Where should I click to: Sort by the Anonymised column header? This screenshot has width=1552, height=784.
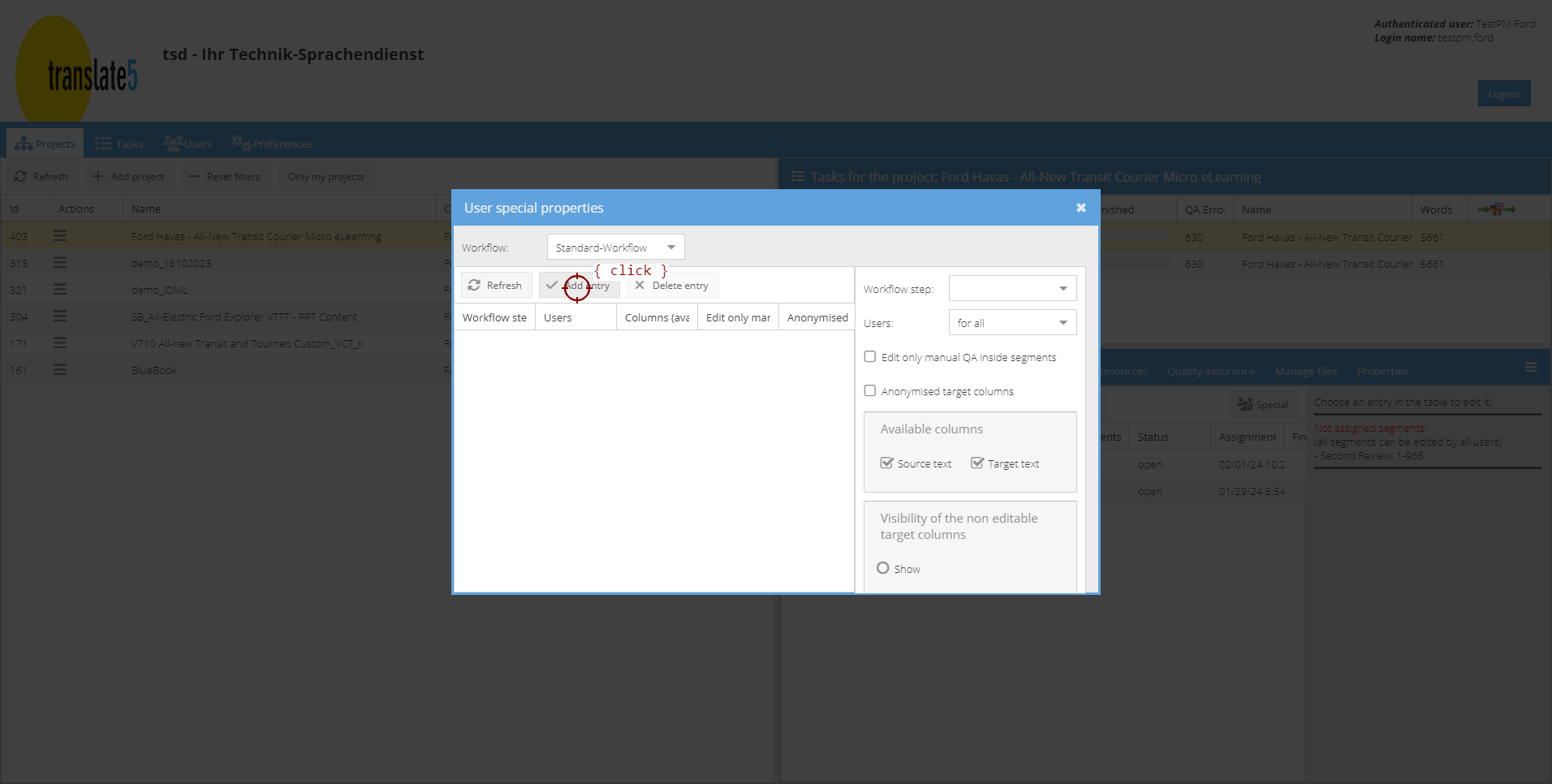point(817,317)
